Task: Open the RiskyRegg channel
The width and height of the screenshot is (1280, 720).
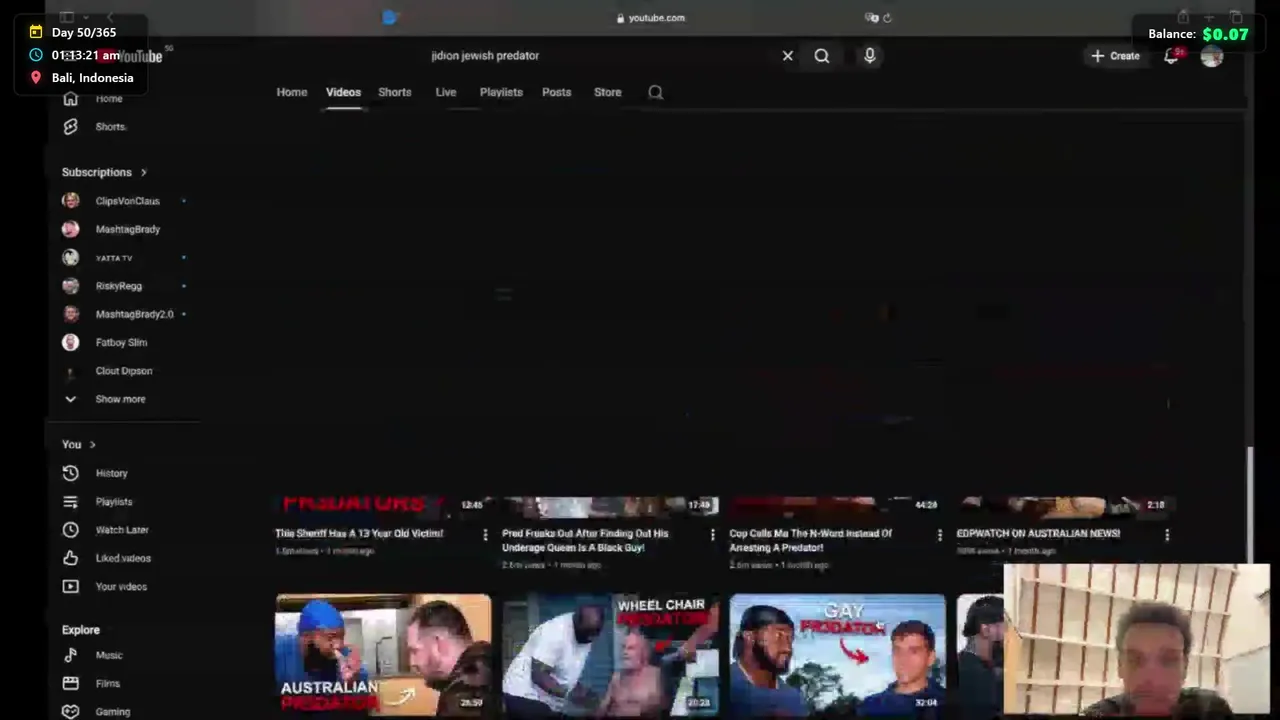Action: tap(118, 286)
